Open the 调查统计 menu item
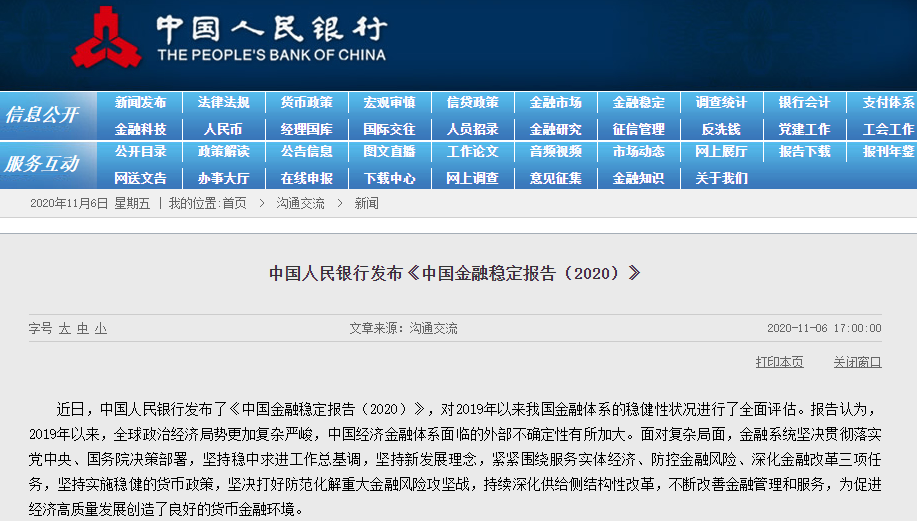This screenshot has width=917, height=521. point(721,102)
